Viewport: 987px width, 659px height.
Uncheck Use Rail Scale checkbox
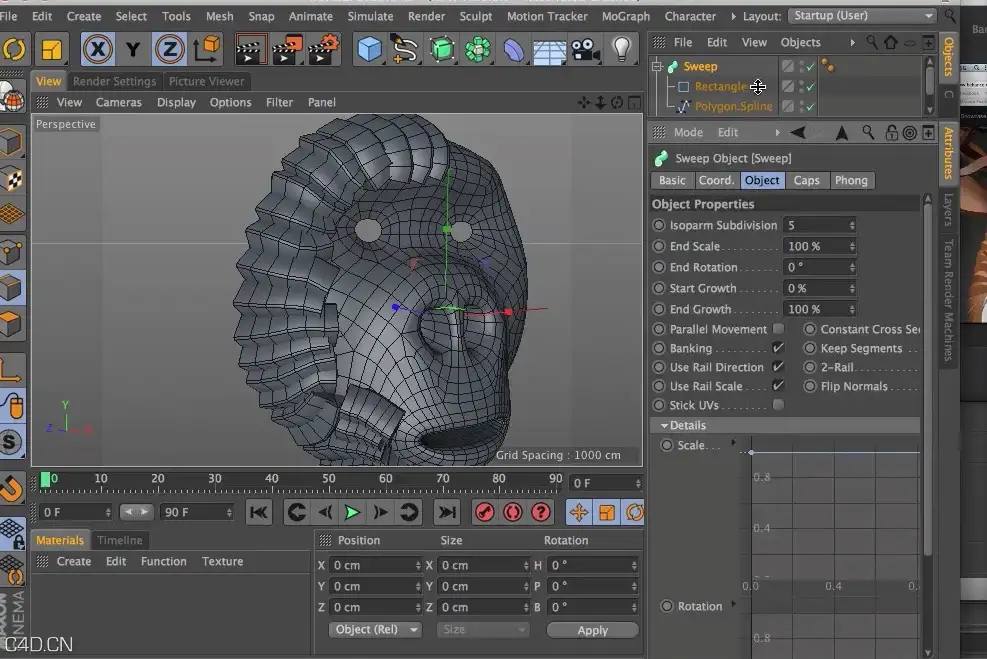point(779,385)
